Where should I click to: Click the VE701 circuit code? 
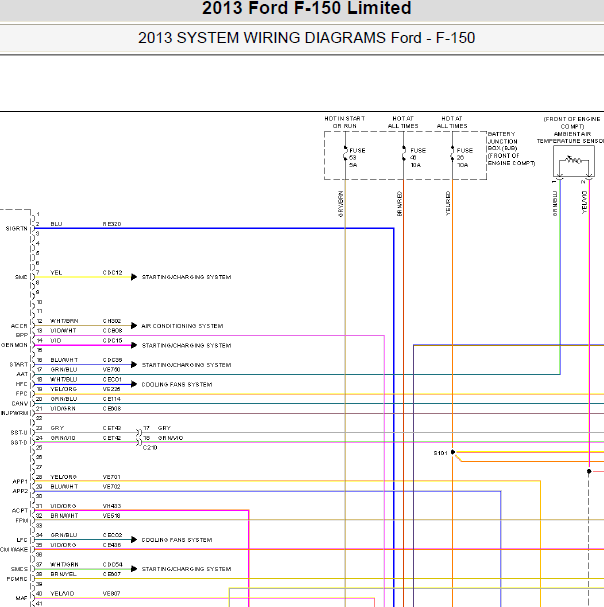pyautogui.click(x=112, y=477)
